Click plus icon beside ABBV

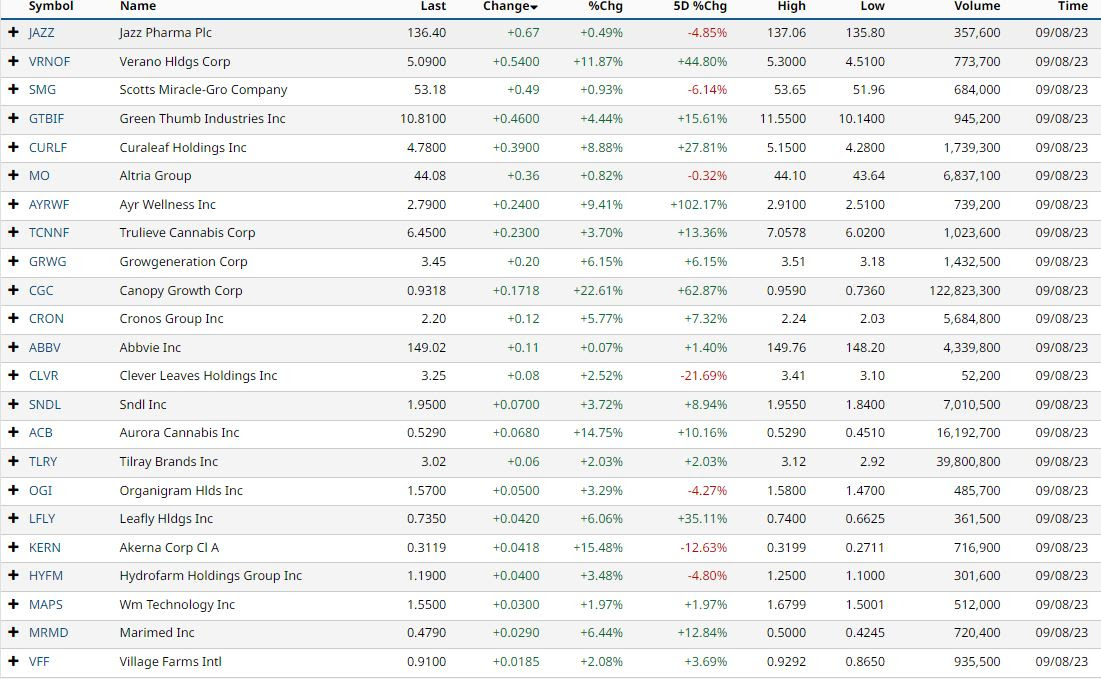[13, 346]
